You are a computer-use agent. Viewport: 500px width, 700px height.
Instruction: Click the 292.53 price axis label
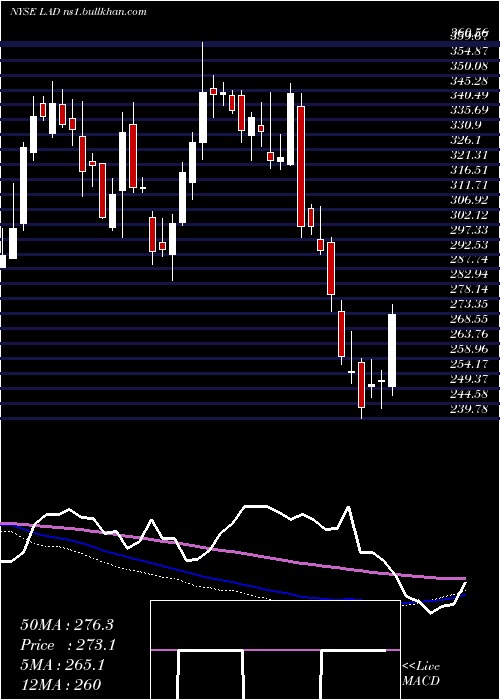point(469,245)
